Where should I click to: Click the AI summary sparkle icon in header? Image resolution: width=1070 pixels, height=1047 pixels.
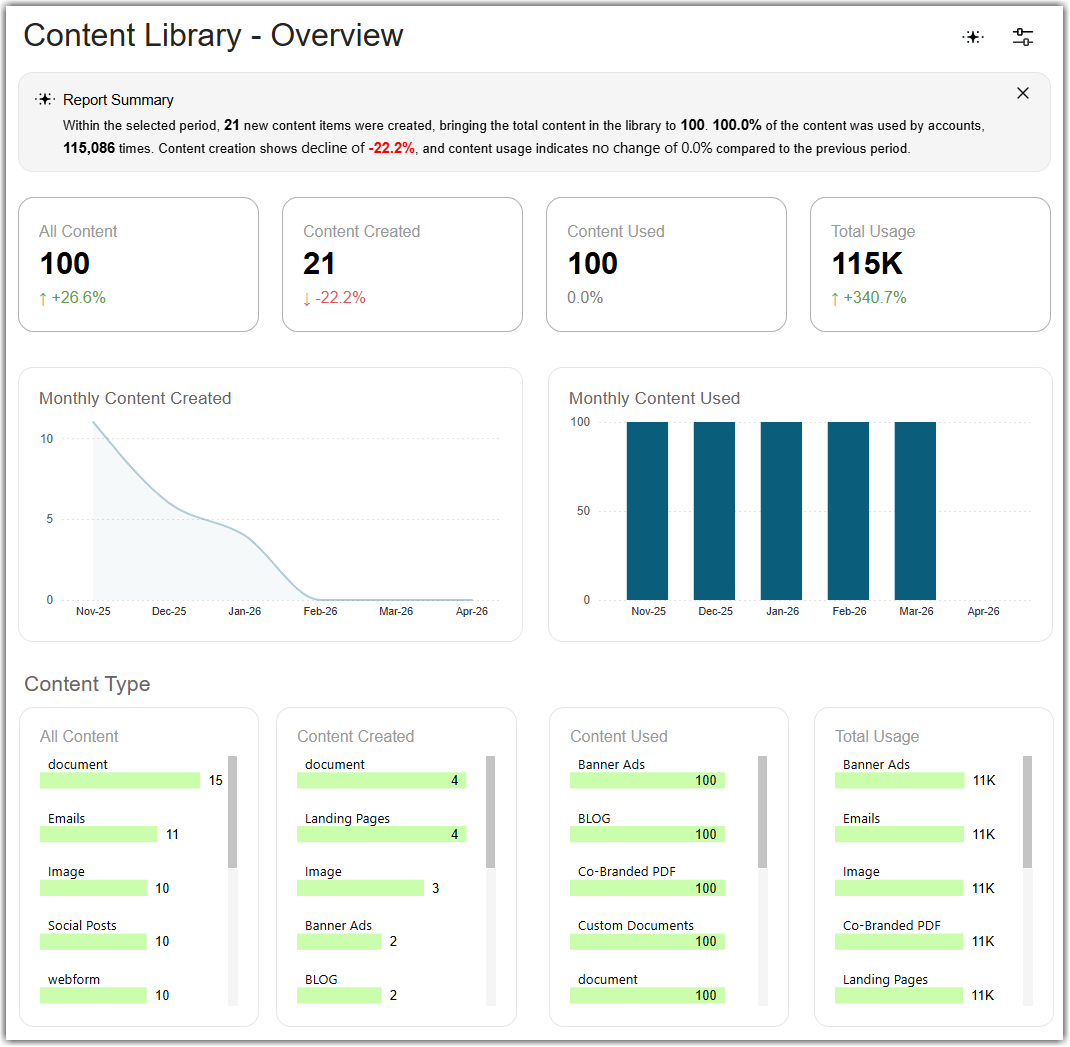[973, 37]
